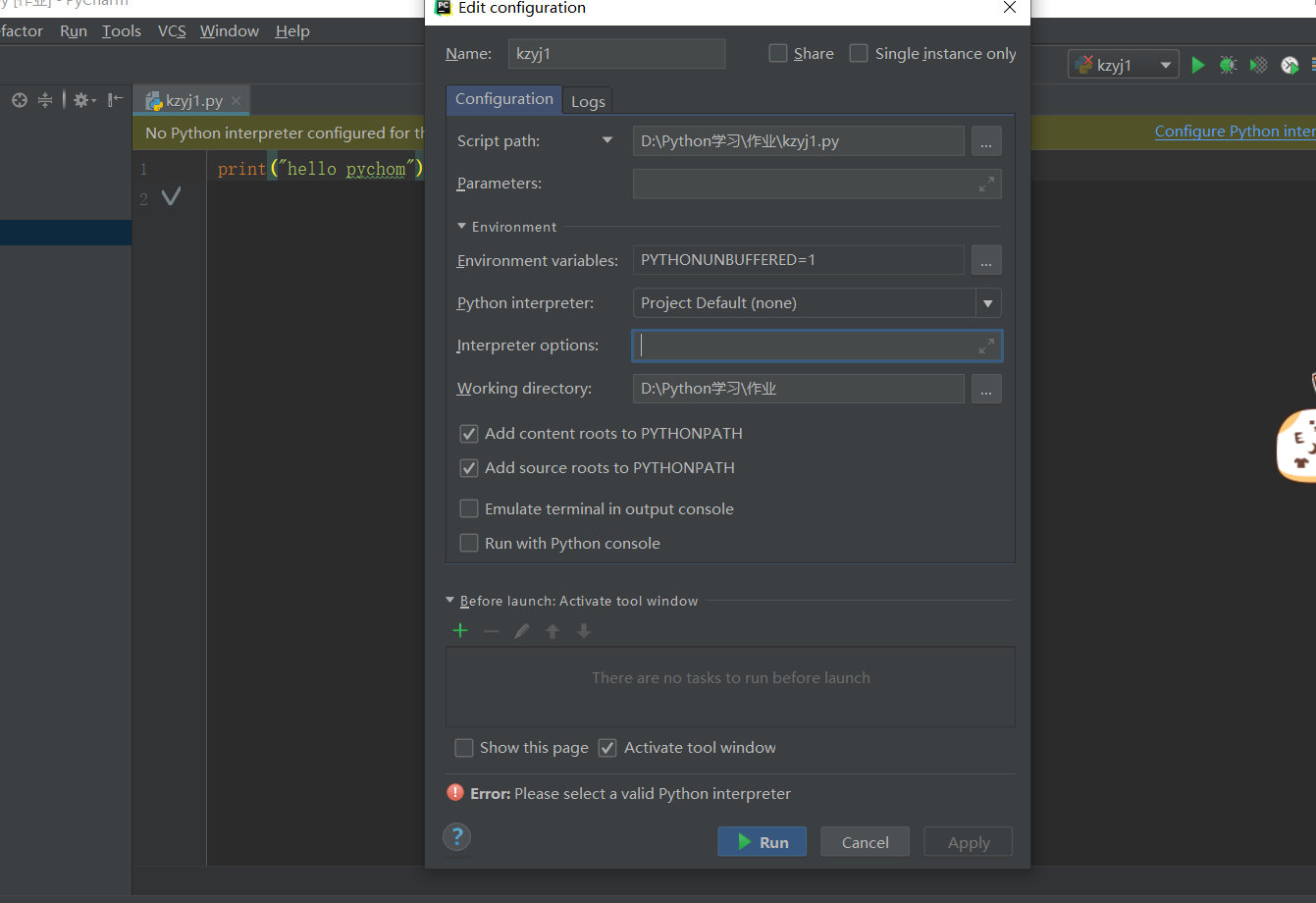Viewport: 1316px width, 903px height.
Task: Enable Run with Python console checkbox
Action: click(x=469, y=543)
